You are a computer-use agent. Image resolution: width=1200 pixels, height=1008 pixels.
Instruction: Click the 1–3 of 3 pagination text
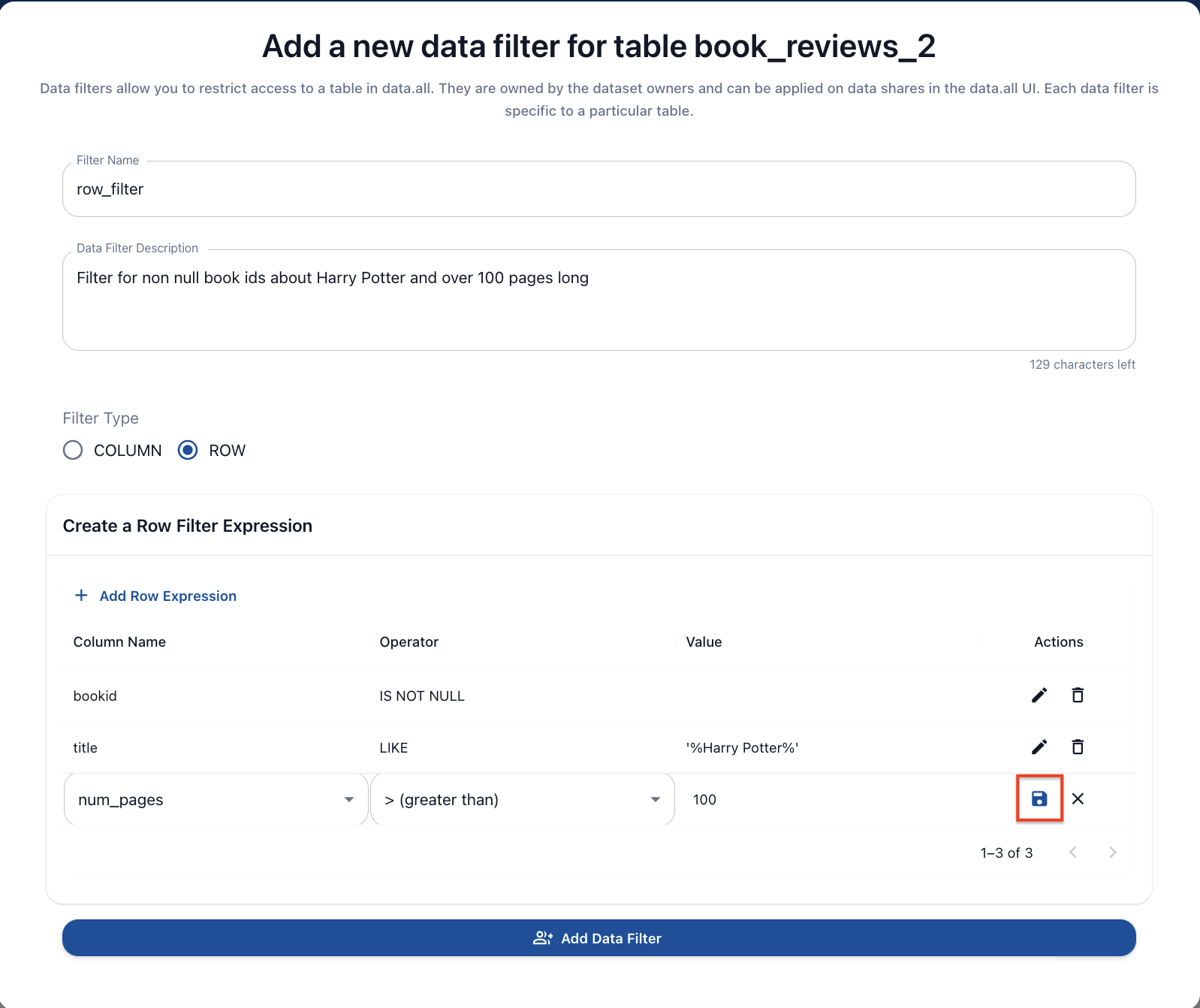pyautogui.click(x=1006, y=853)
